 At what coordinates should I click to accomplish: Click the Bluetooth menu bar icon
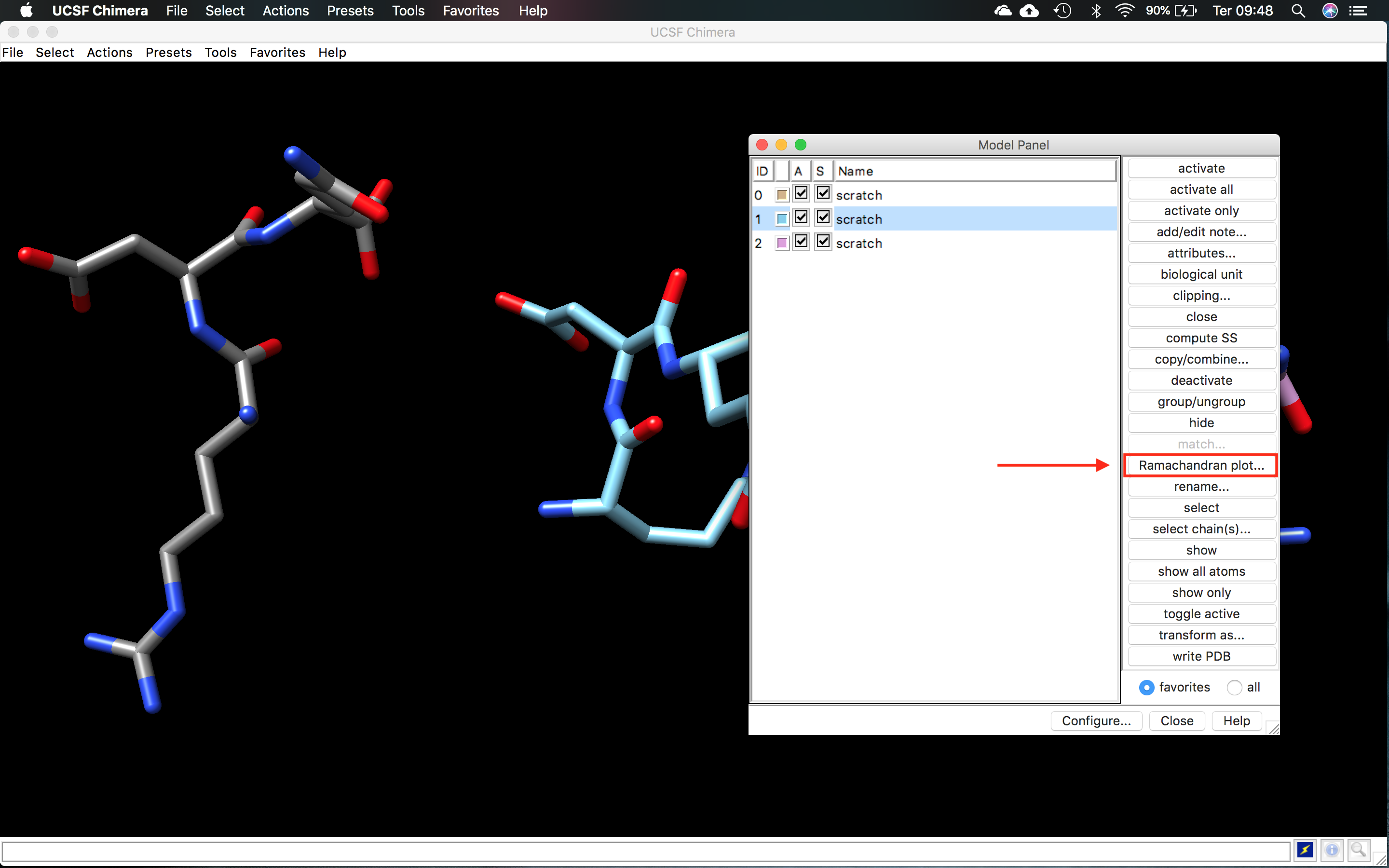click(1096, 10)
